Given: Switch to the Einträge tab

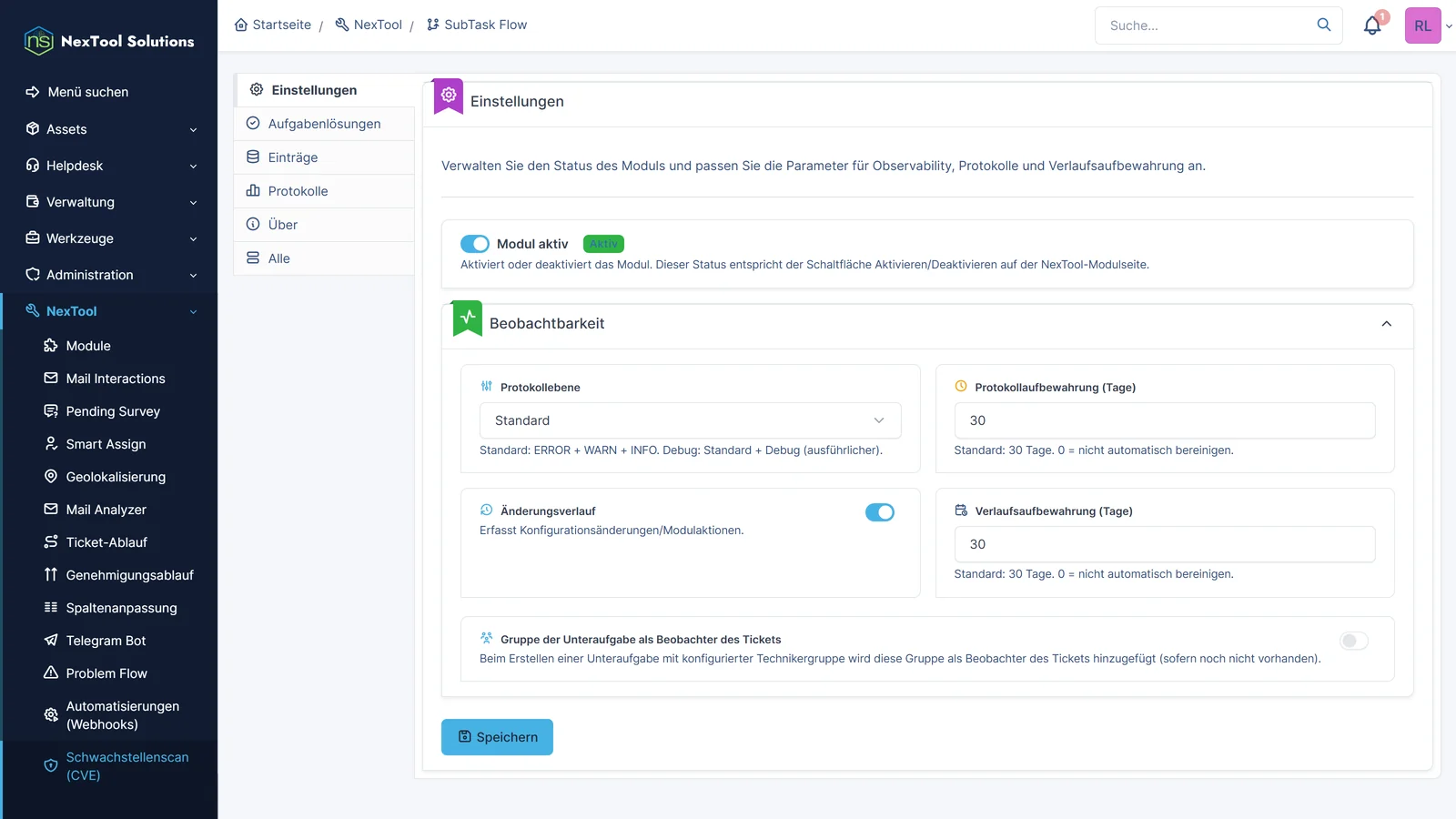Looking at the screenshot, I should pos(324,157).
